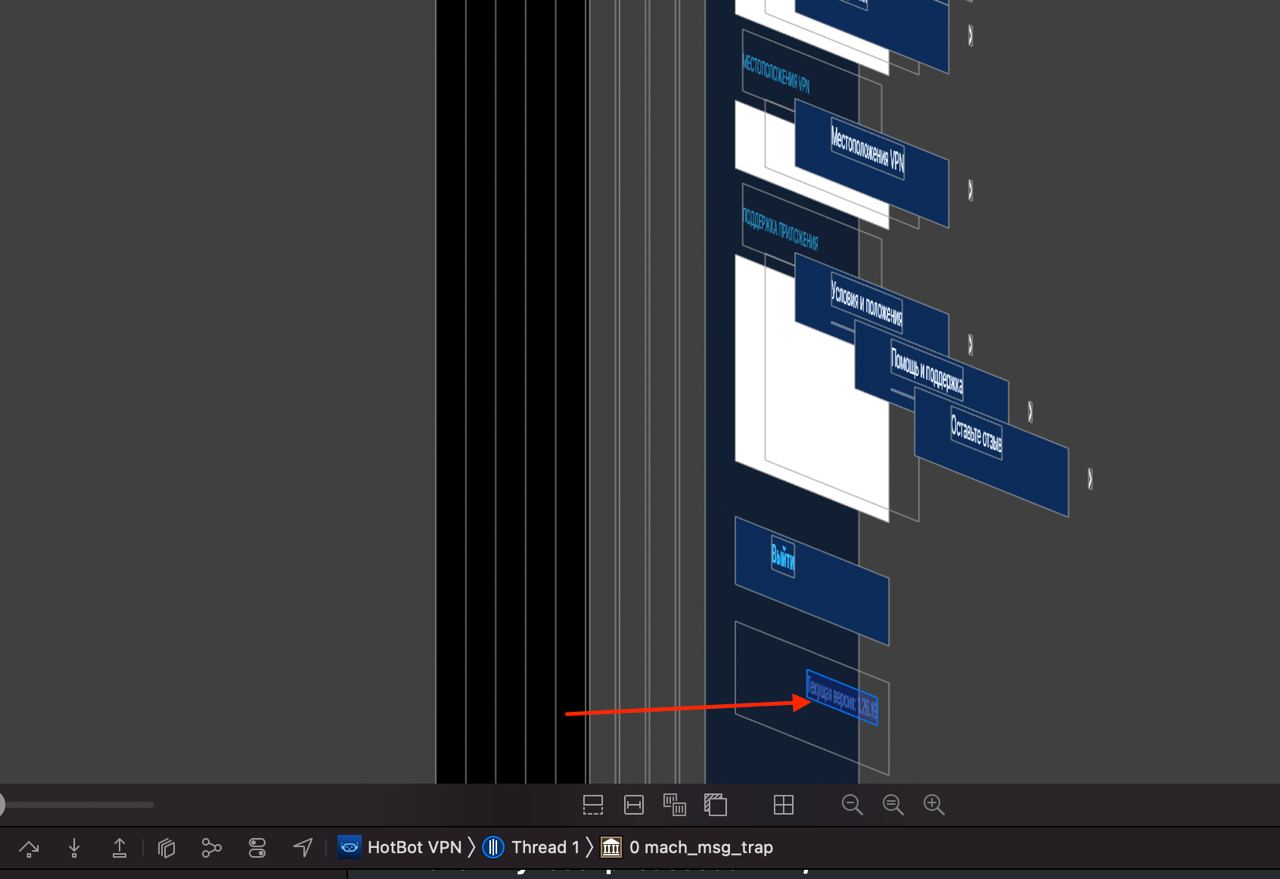
Task: Toggle Show Constraints icon
Action: point(634,805)
